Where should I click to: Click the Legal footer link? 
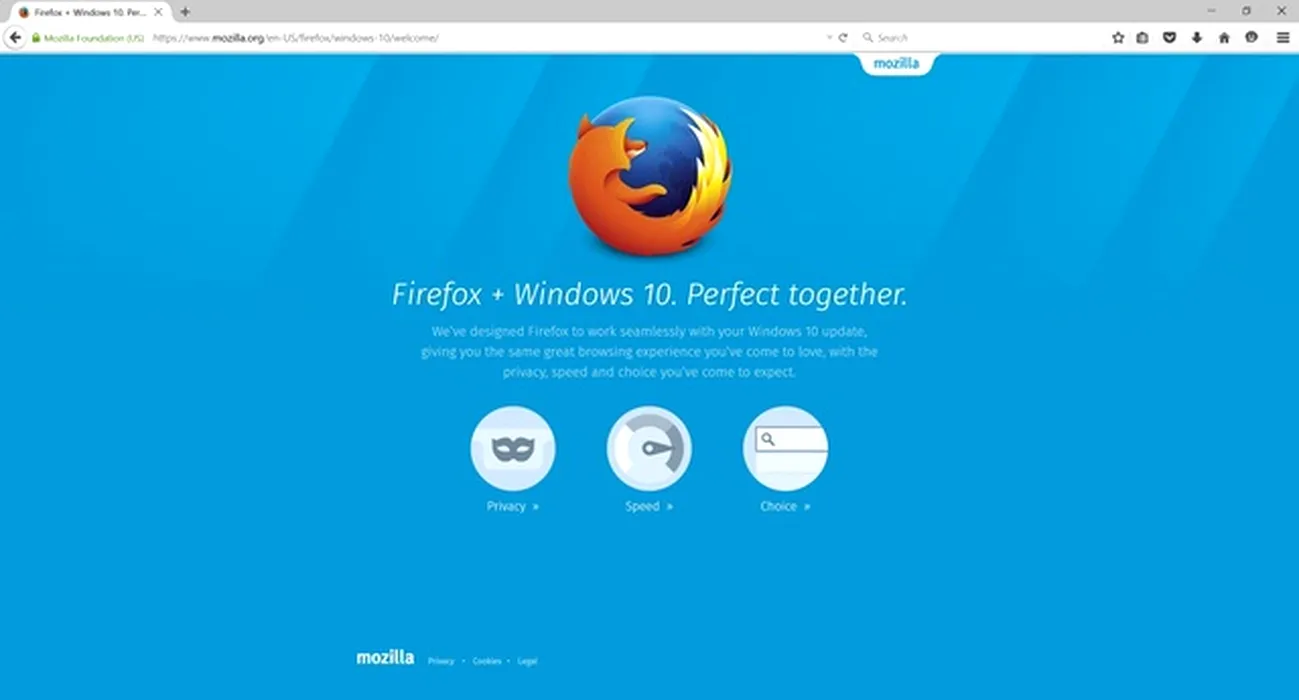pyautogui.click(x=527, y=661)
